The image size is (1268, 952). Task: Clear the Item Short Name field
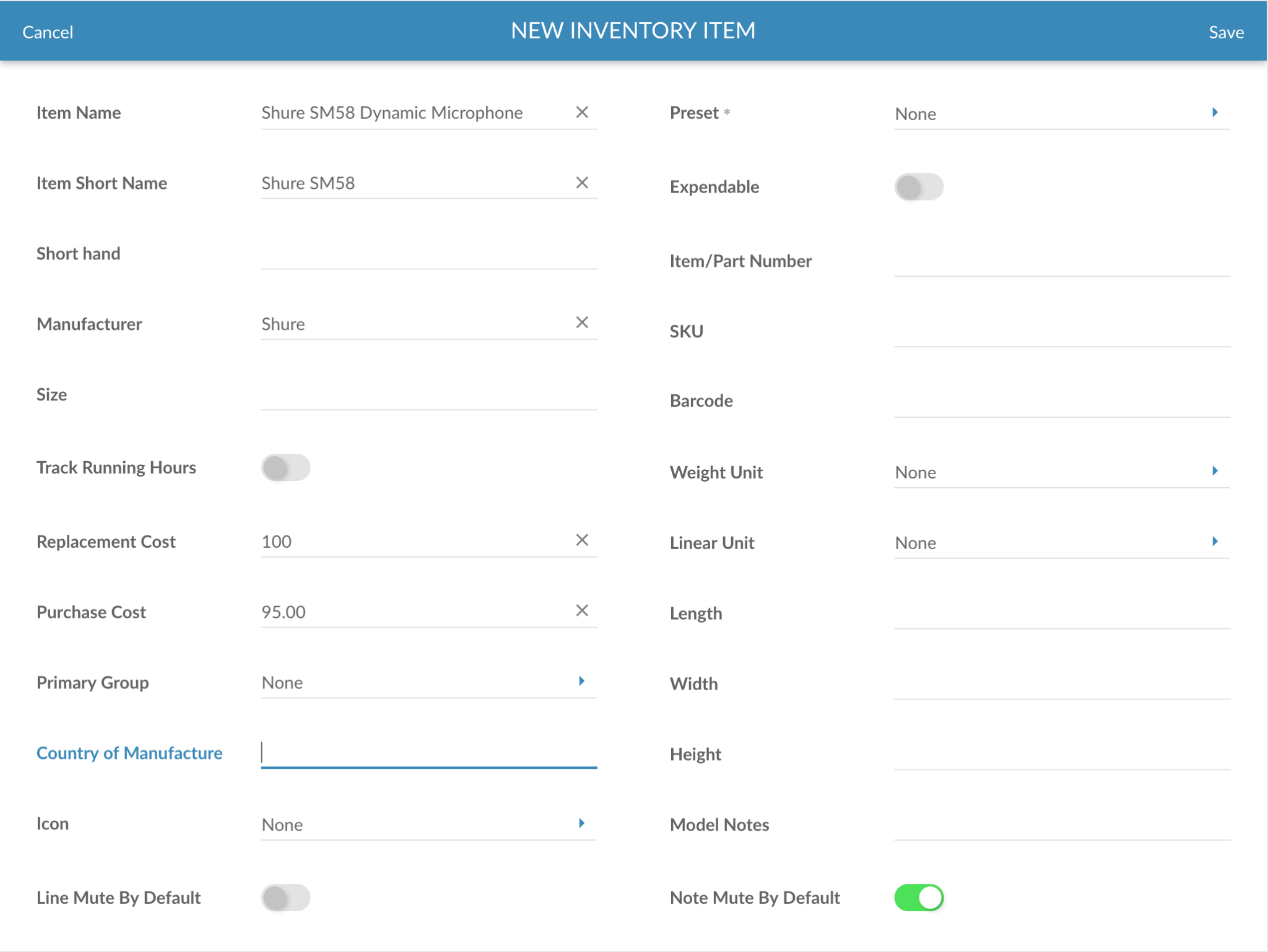tap(582, 183)
